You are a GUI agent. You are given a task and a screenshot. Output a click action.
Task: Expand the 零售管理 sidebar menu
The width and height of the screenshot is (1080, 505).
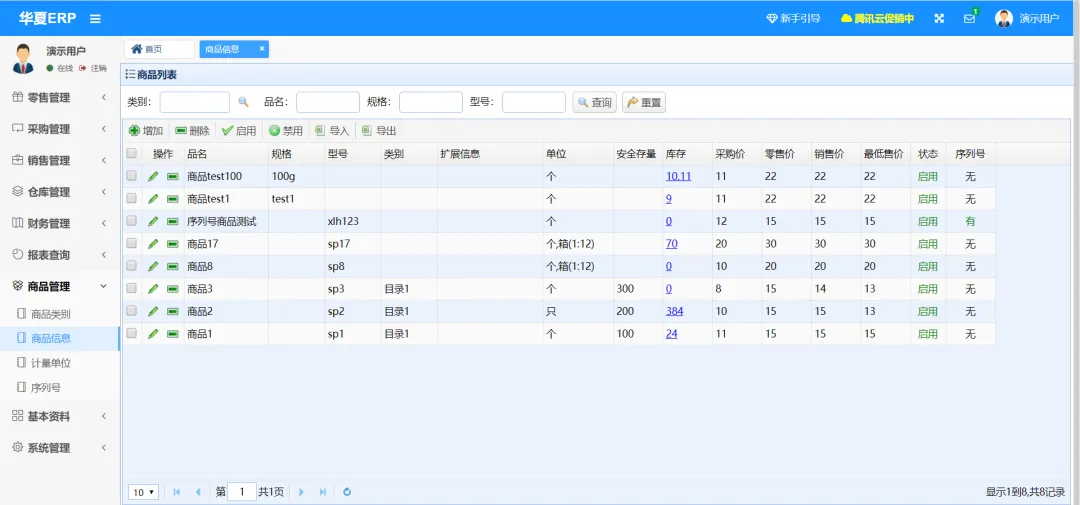point(60,98)
